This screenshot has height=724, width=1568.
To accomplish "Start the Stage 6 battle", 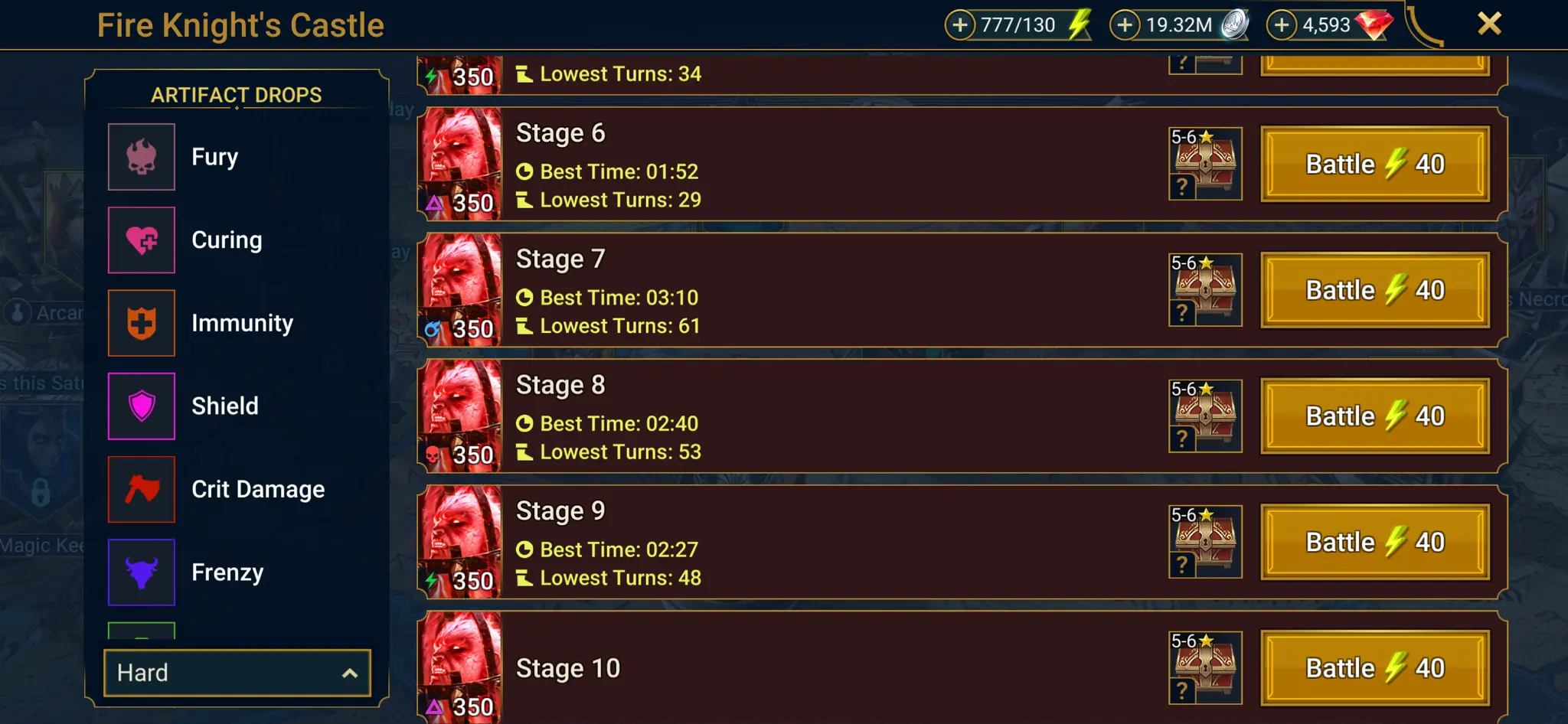I will 1375,164.
